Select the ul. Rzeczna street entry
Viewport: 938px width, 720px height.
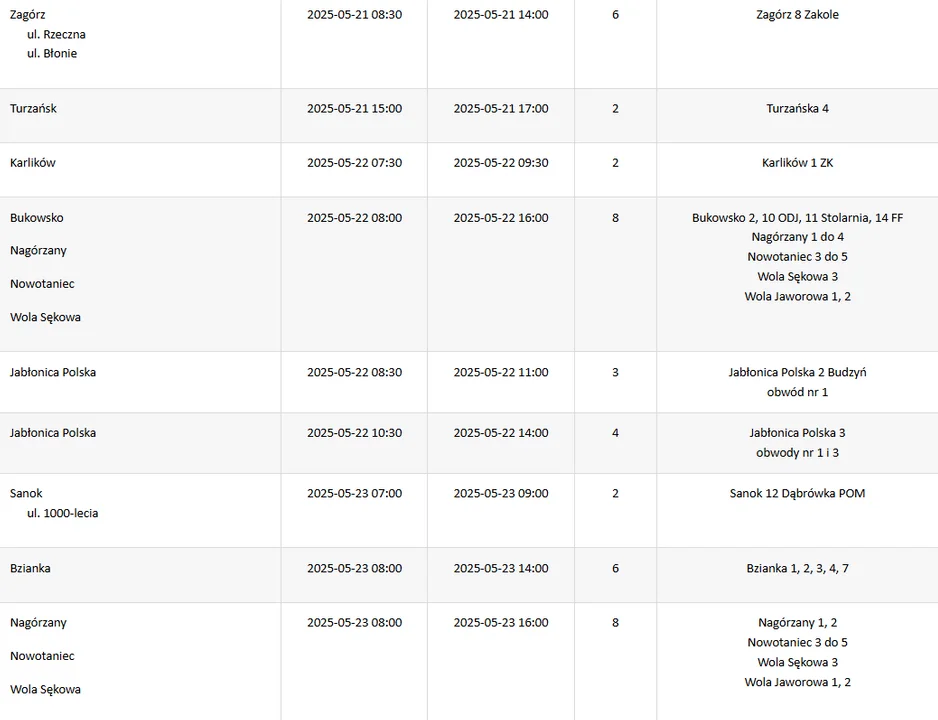click(x=56, y=34)
